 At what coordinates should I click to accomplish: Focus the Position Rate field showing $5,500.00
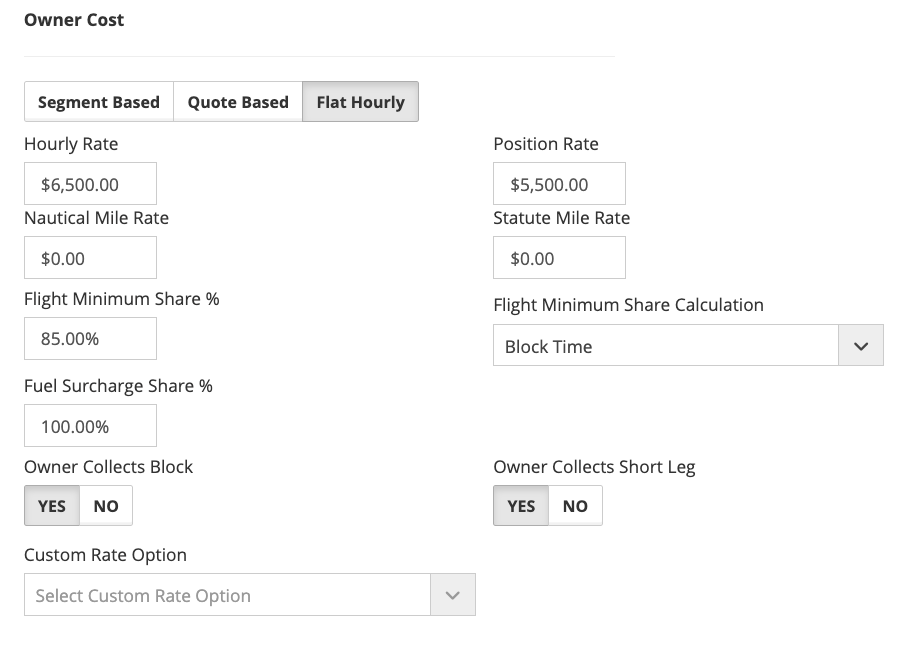[559, 185]
